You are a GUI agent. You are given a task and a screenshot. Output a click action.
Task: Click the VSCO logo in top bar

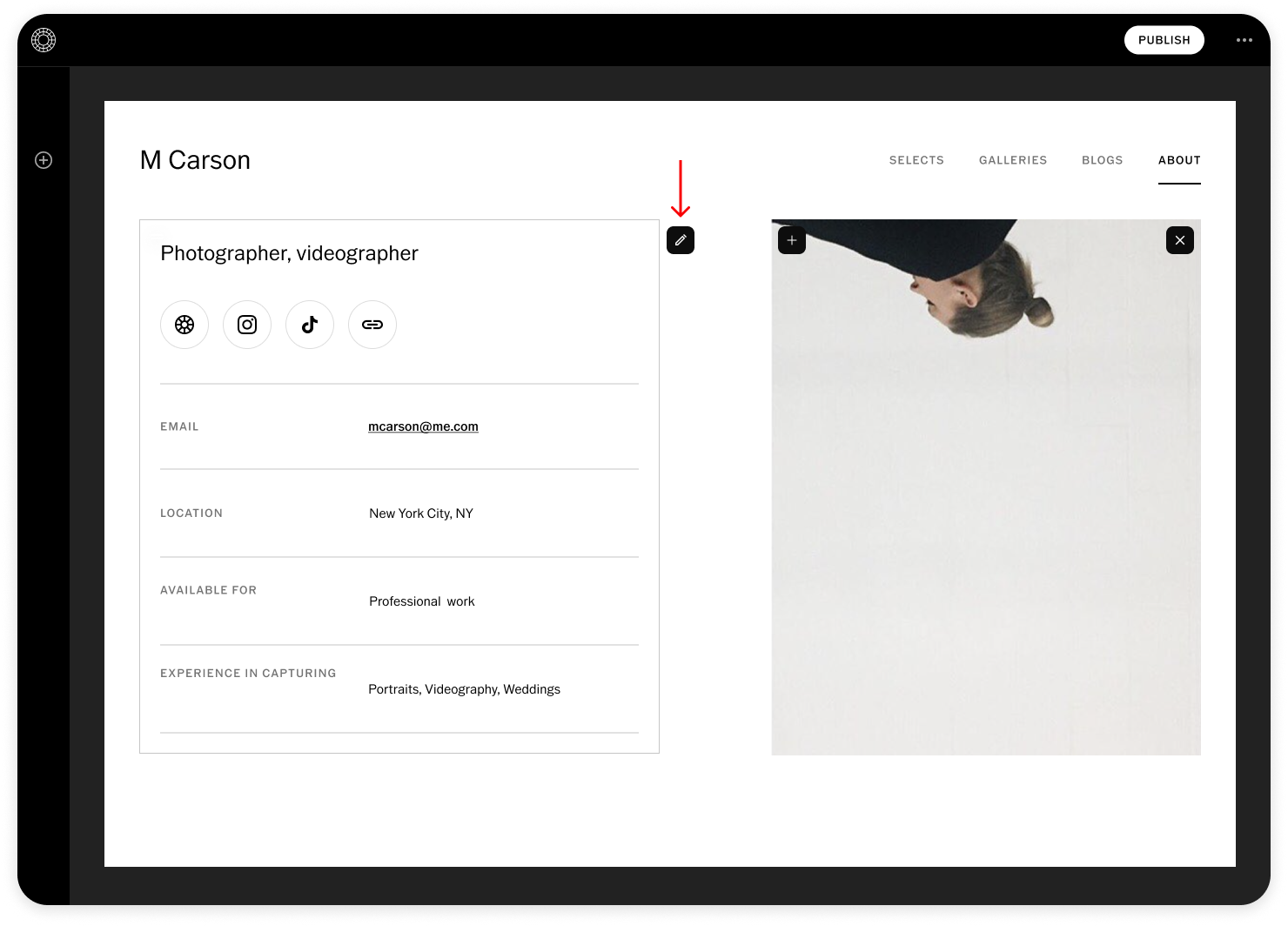44,40
